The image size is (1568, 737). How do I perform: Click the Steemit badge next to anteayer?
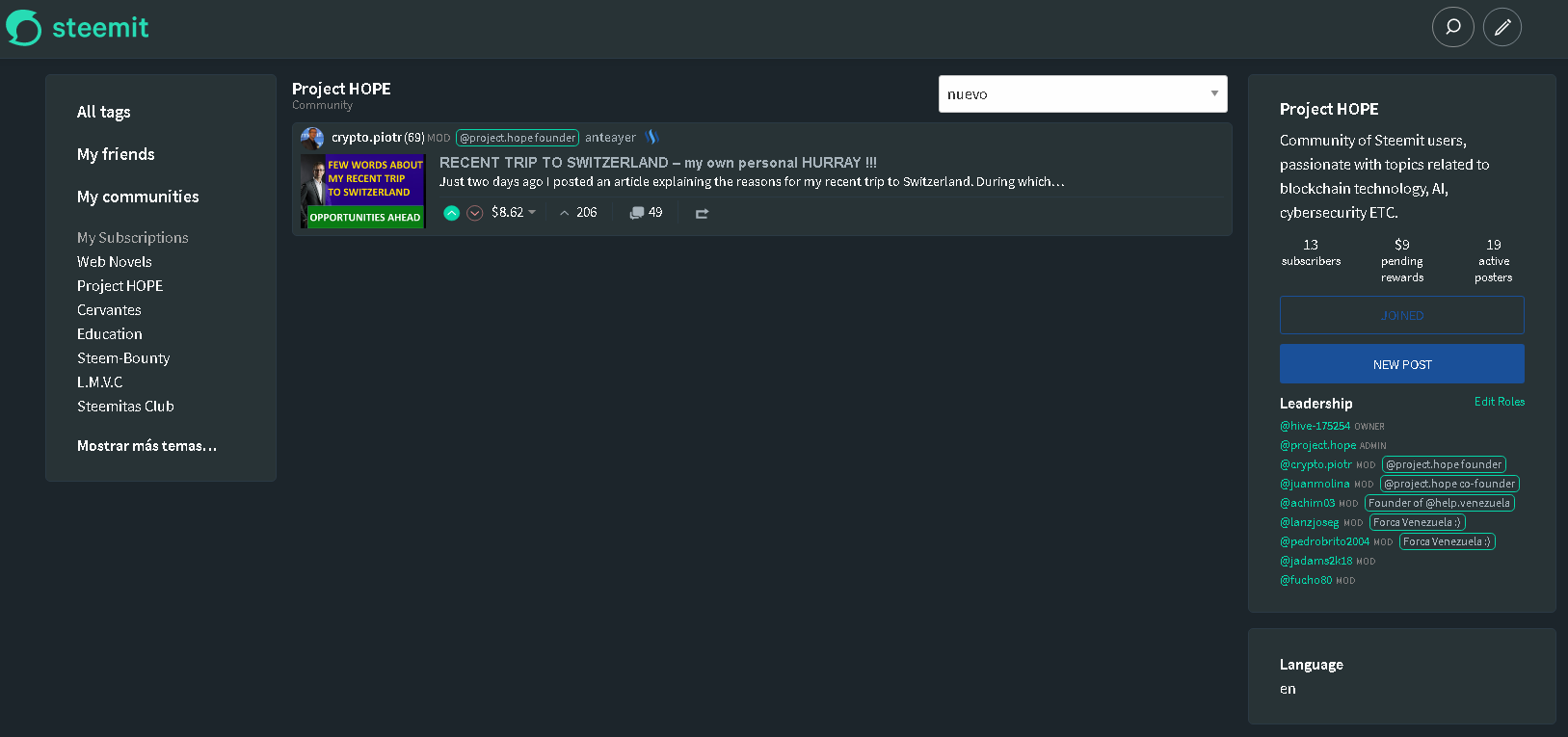651,138
